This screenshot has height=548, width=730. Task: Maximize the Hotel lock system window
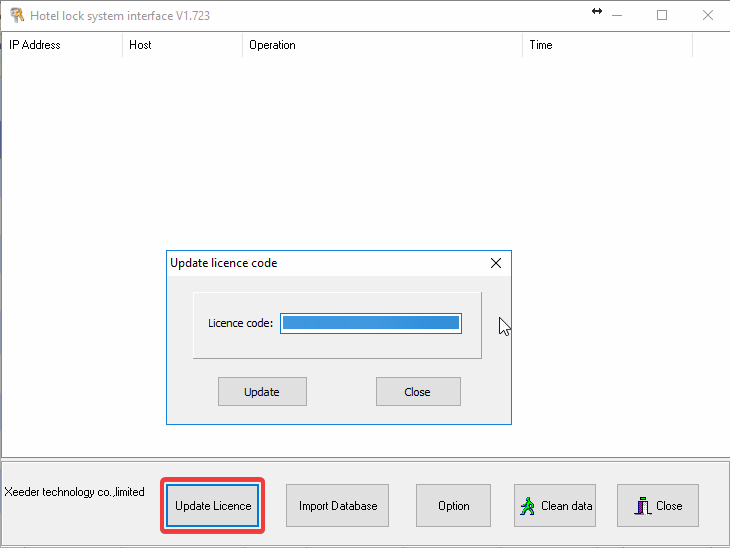[662, 15]
